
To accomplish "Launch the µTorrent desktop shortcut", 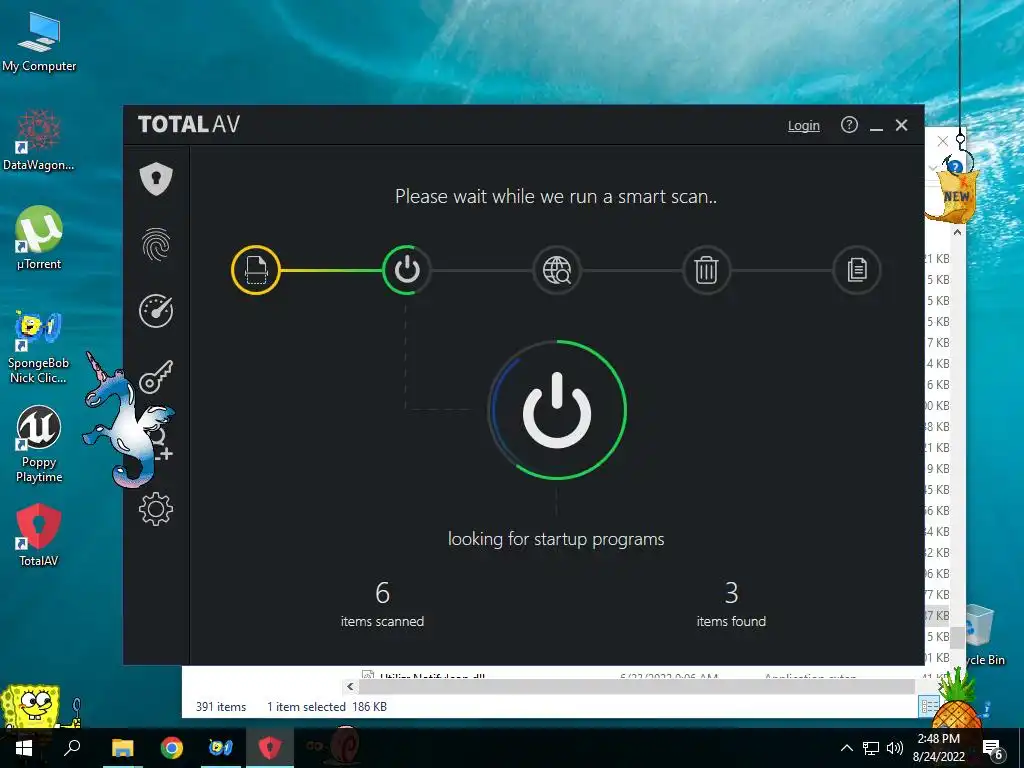I will coord(39,238).
